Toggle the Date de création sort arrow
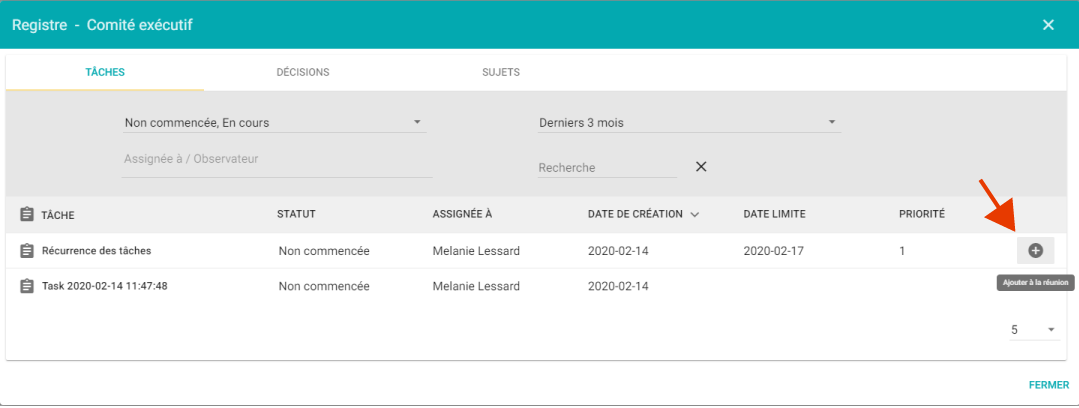 click(x=694, y=215)
